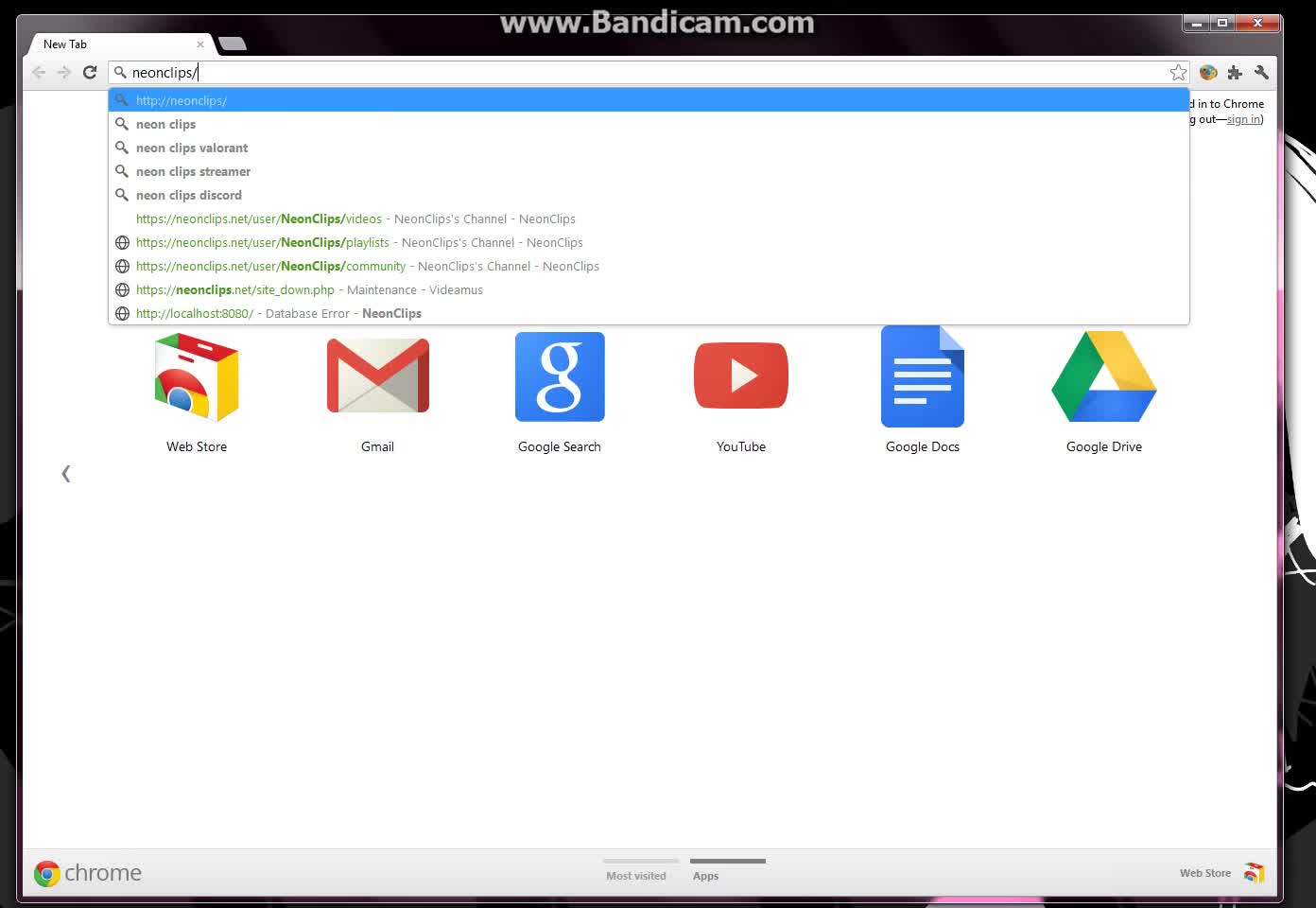Bookmark this page with the star
The width and height of the screenshot is (1316, 908).
pyautogui.click(x=1178, y=72)
